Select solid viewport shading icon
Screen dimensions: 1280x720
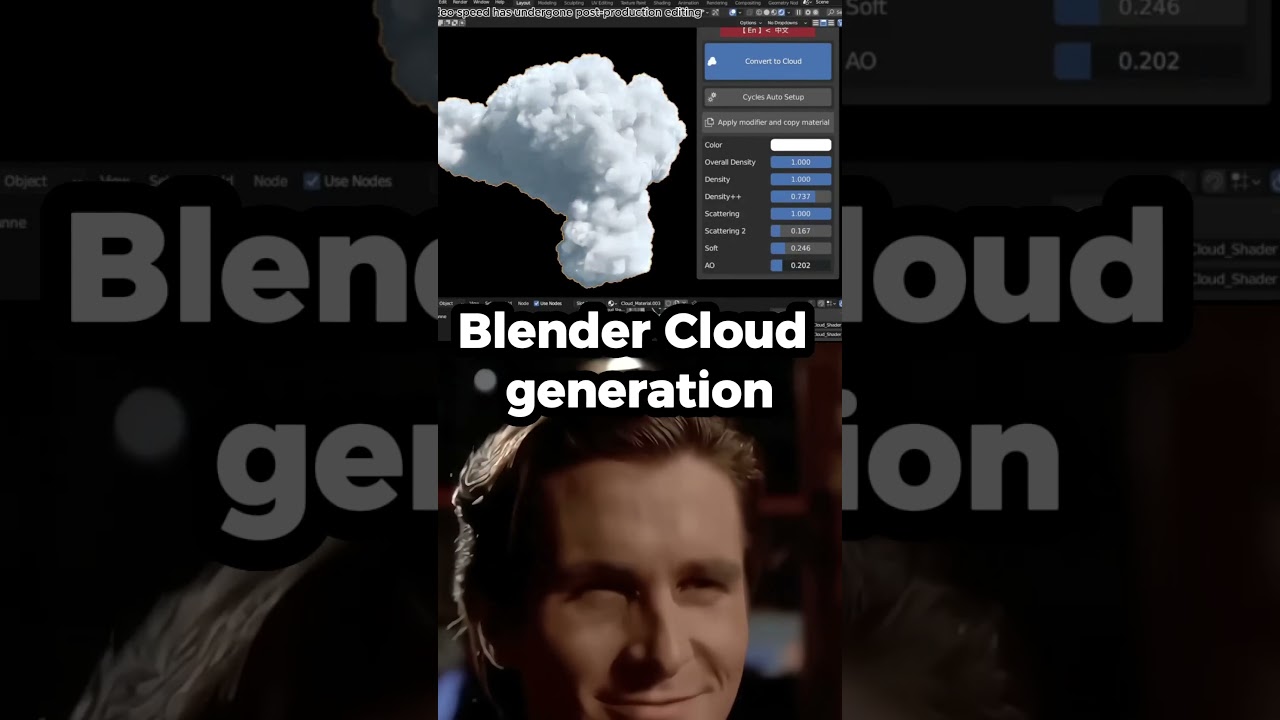click(766, 12)
